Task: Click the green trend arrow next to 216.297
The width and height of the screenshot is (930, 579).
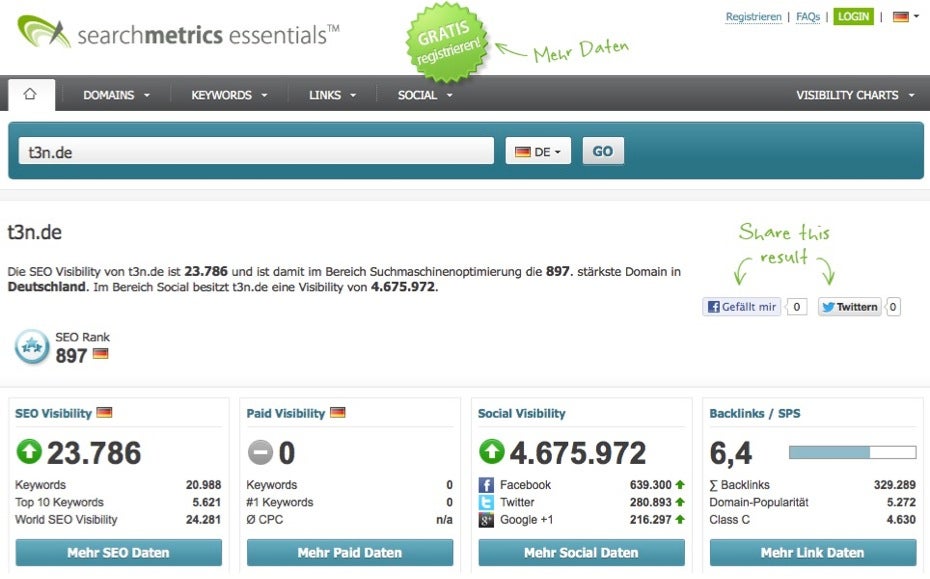Action: (x=680, y=519)
